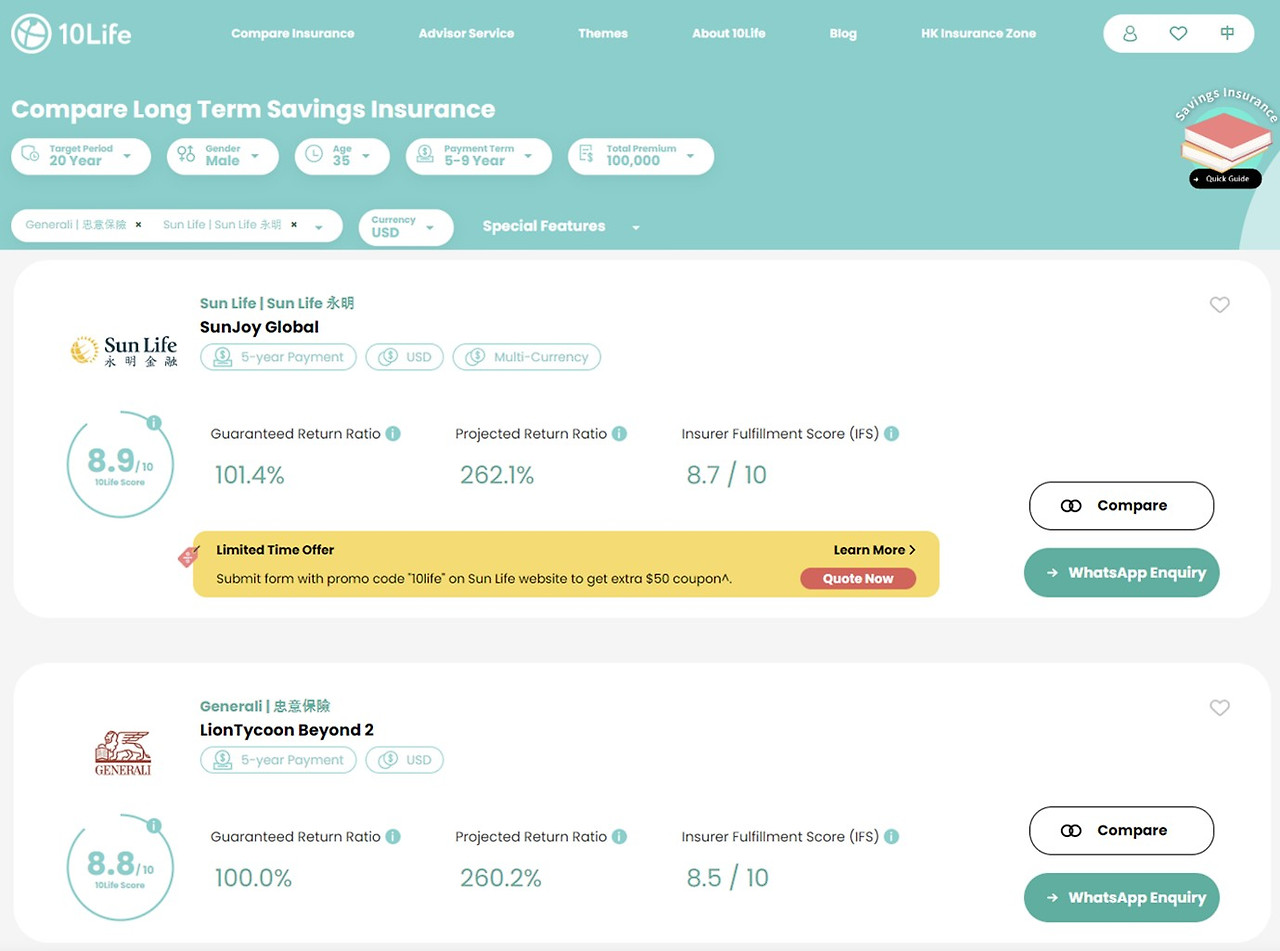Click the 8.5 / 10 IFS value

point(728,878)
